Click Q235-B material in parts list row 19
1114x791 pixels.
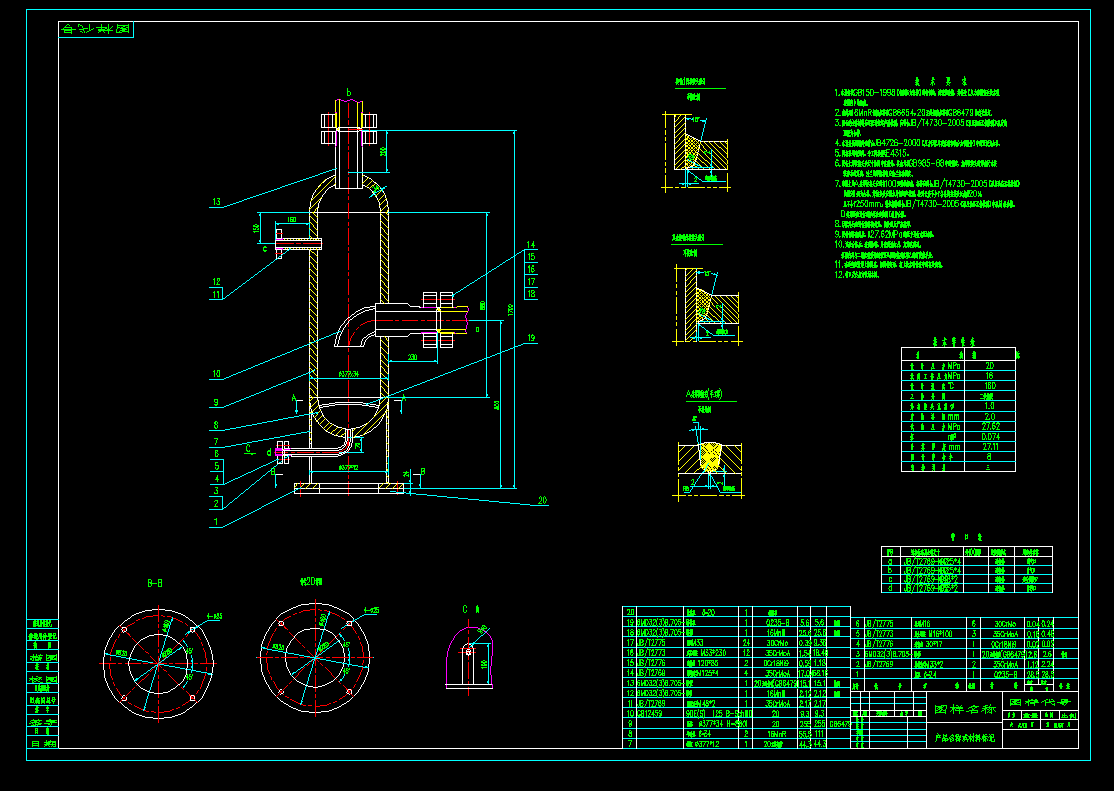point(773,622)
